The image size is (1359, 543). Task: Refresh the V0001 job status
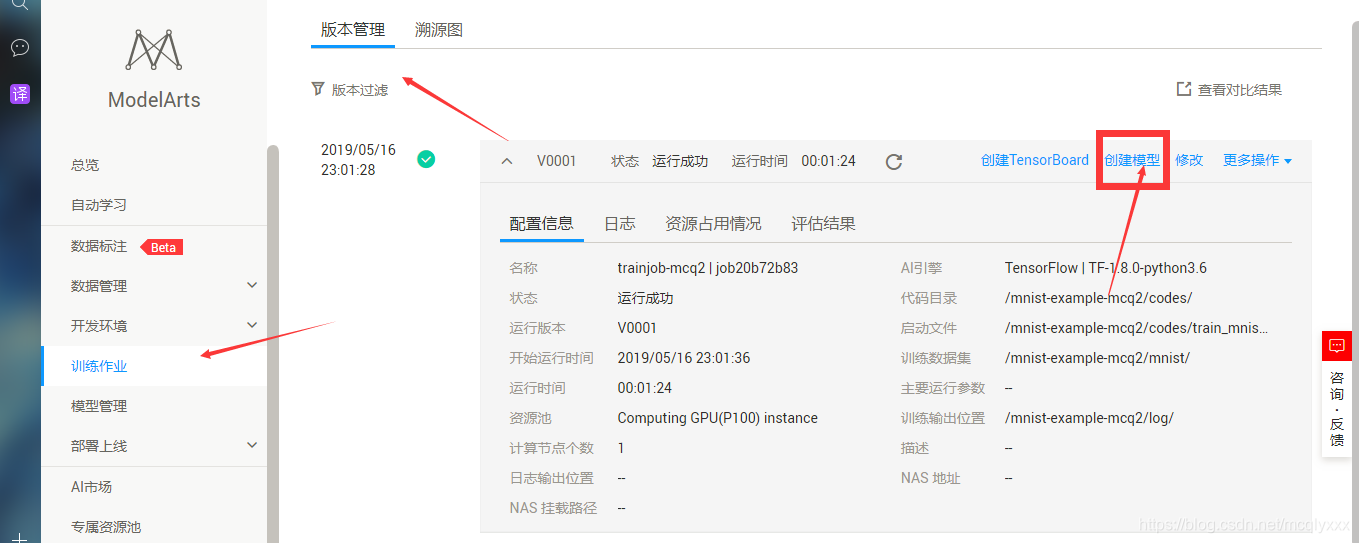tap(894, 161)
